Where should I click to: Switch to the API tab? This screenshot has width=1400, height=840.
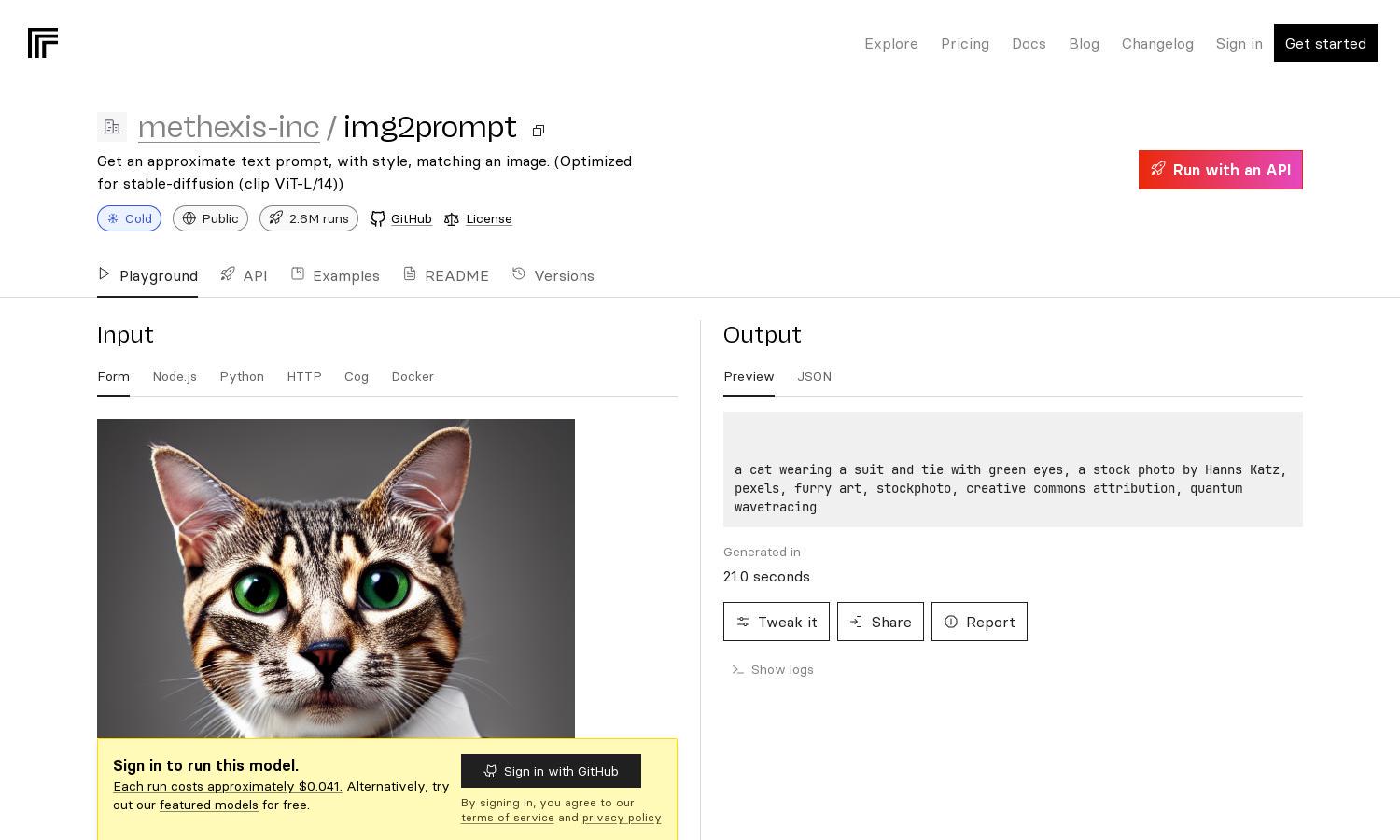pyautogui.click(x=244, y=275)
